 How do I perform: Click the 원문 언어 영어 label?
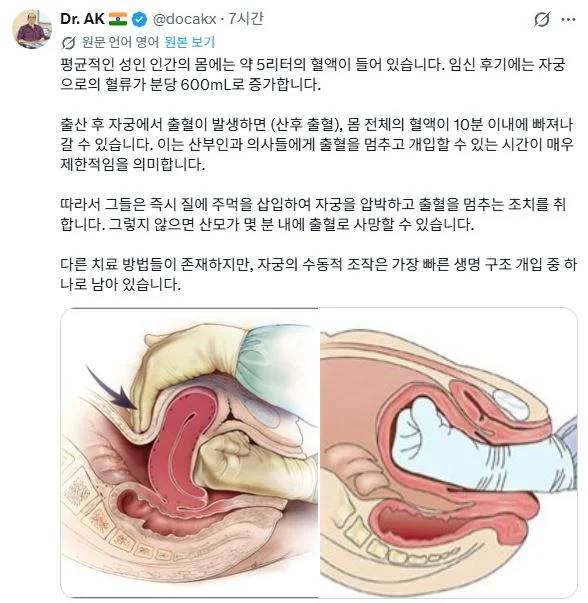tap(120, 42)
